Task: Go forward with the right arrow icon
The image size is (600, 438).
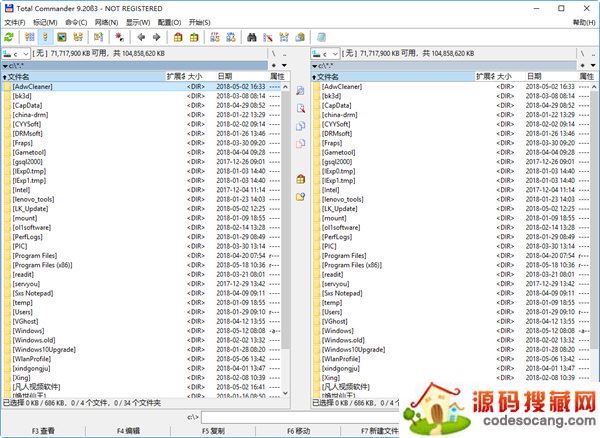Action: click(x=157, y=37)
